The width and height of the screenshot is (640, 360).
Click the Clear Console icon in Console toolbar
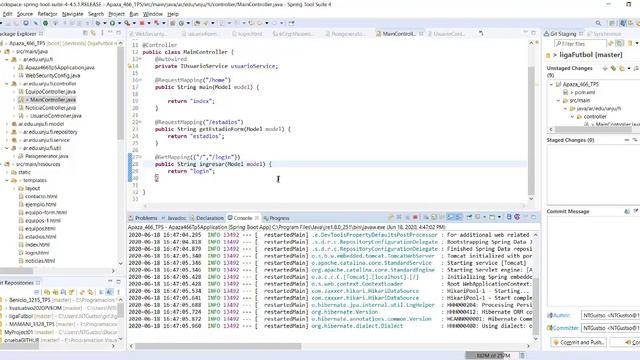[426, 217]
